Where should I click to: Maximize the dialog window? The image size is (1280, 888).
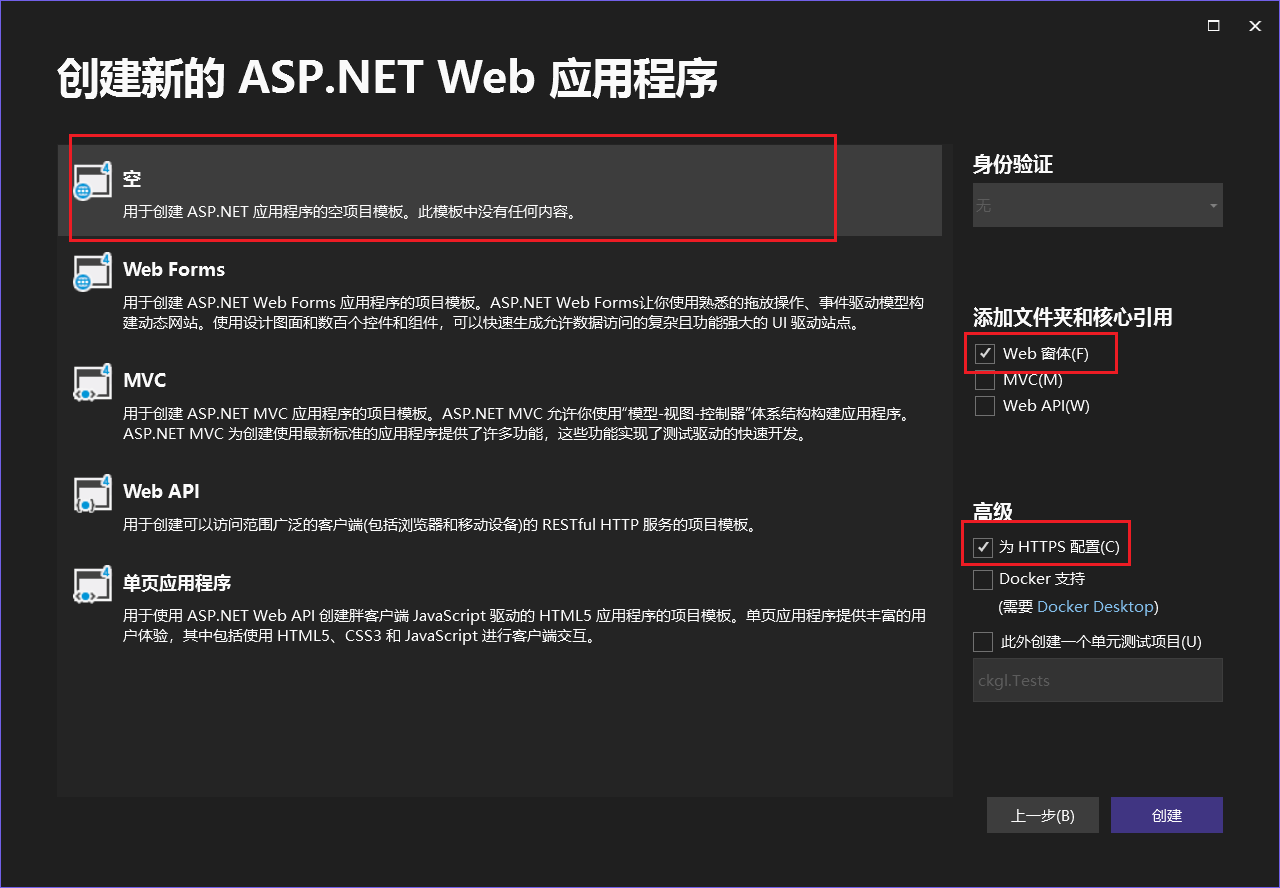pos(1214,26)
